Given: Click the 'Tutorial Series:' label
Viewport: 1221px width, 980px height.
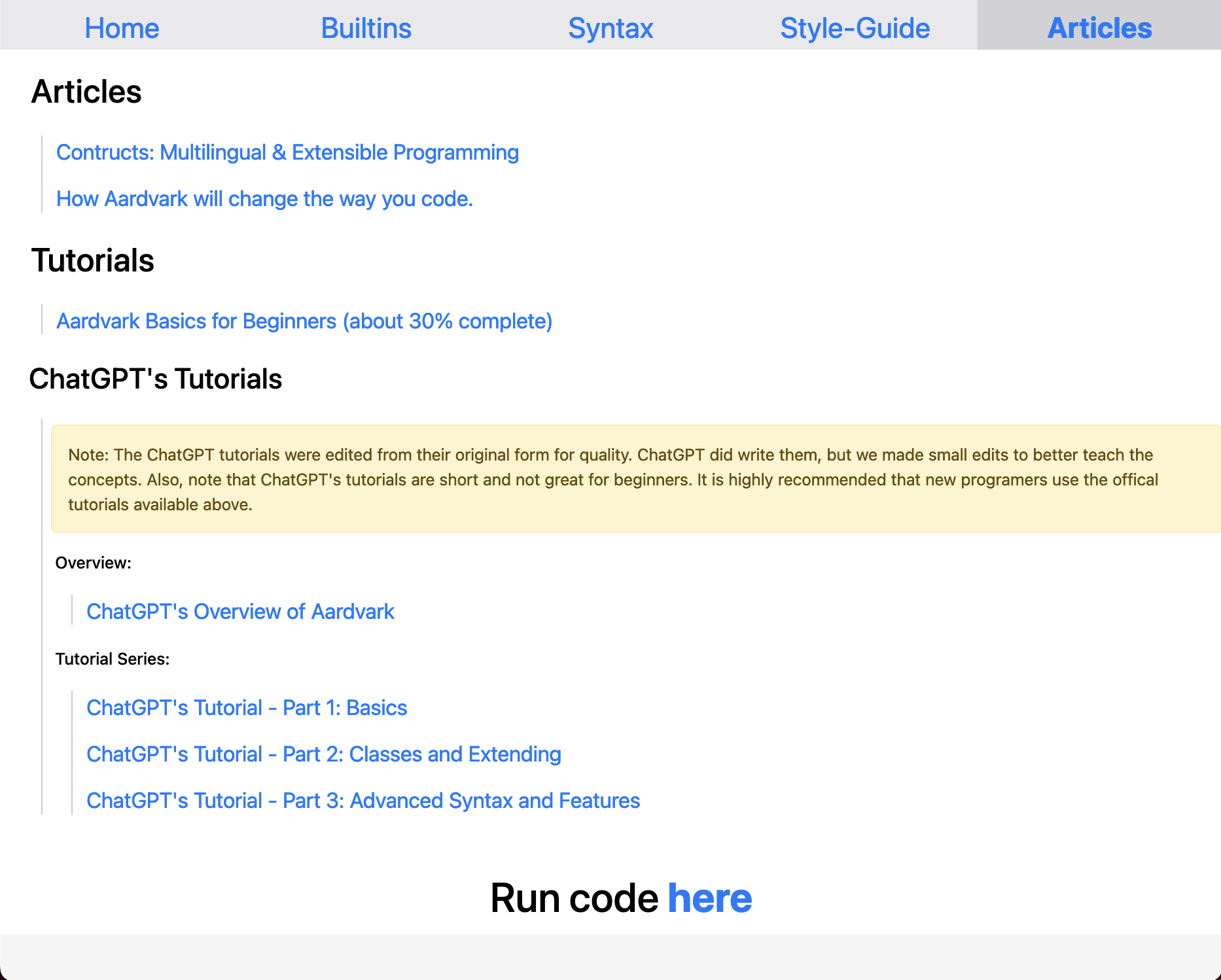Looking at the screenshot, I should click(113, 659).
